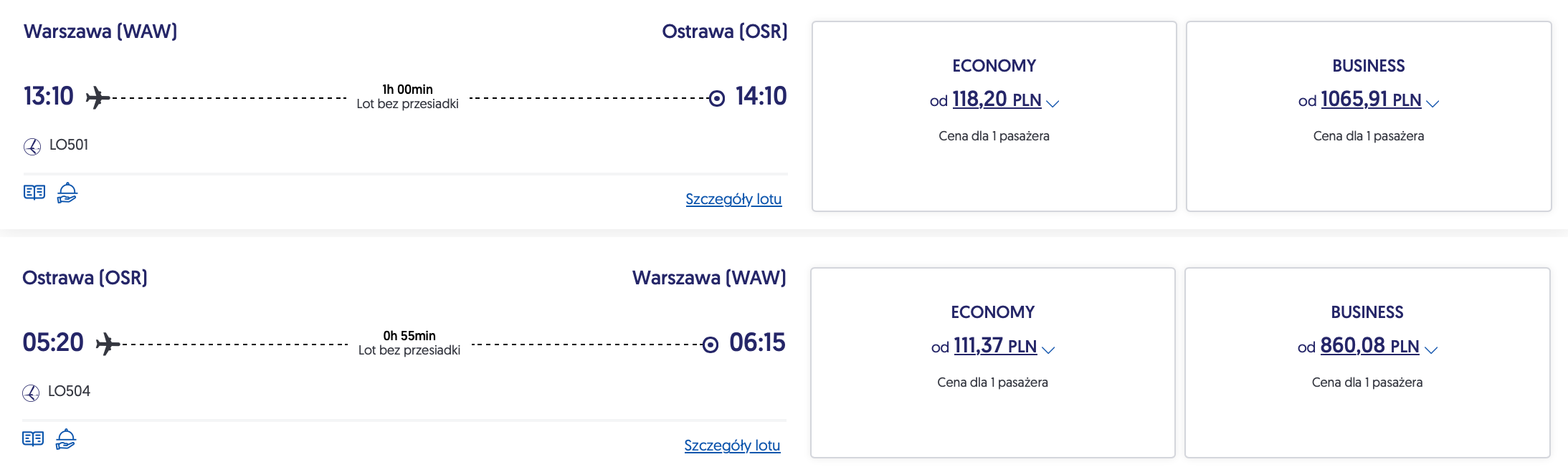
Task: Open Szczegóły lotu for Warszawa–Ostrawa flight
Action: [733, 199]
